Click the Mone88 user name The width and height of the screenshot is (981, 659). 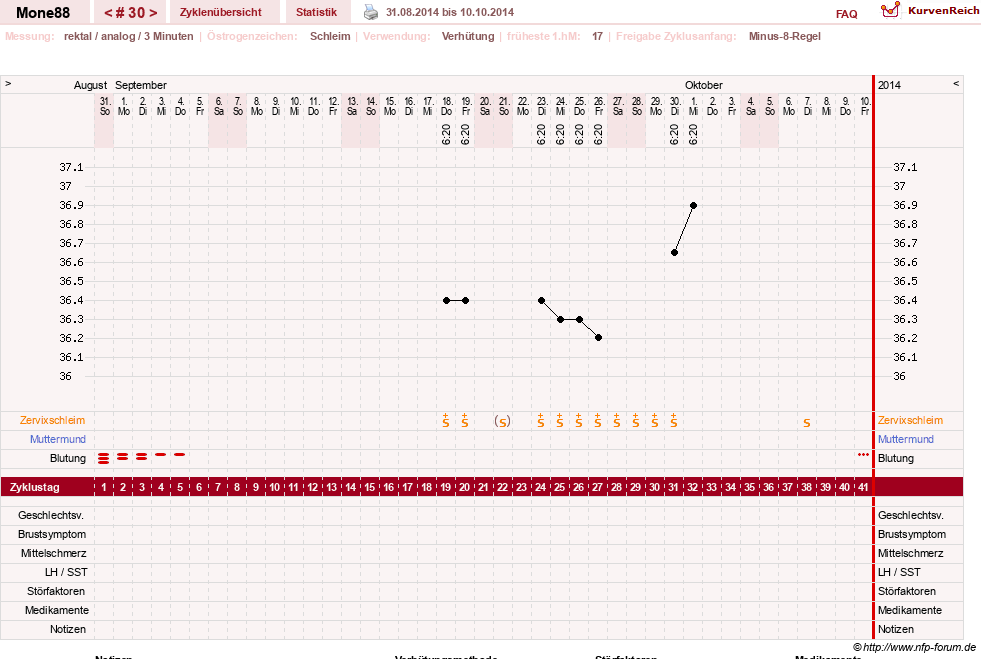click(x=43, y=13)
